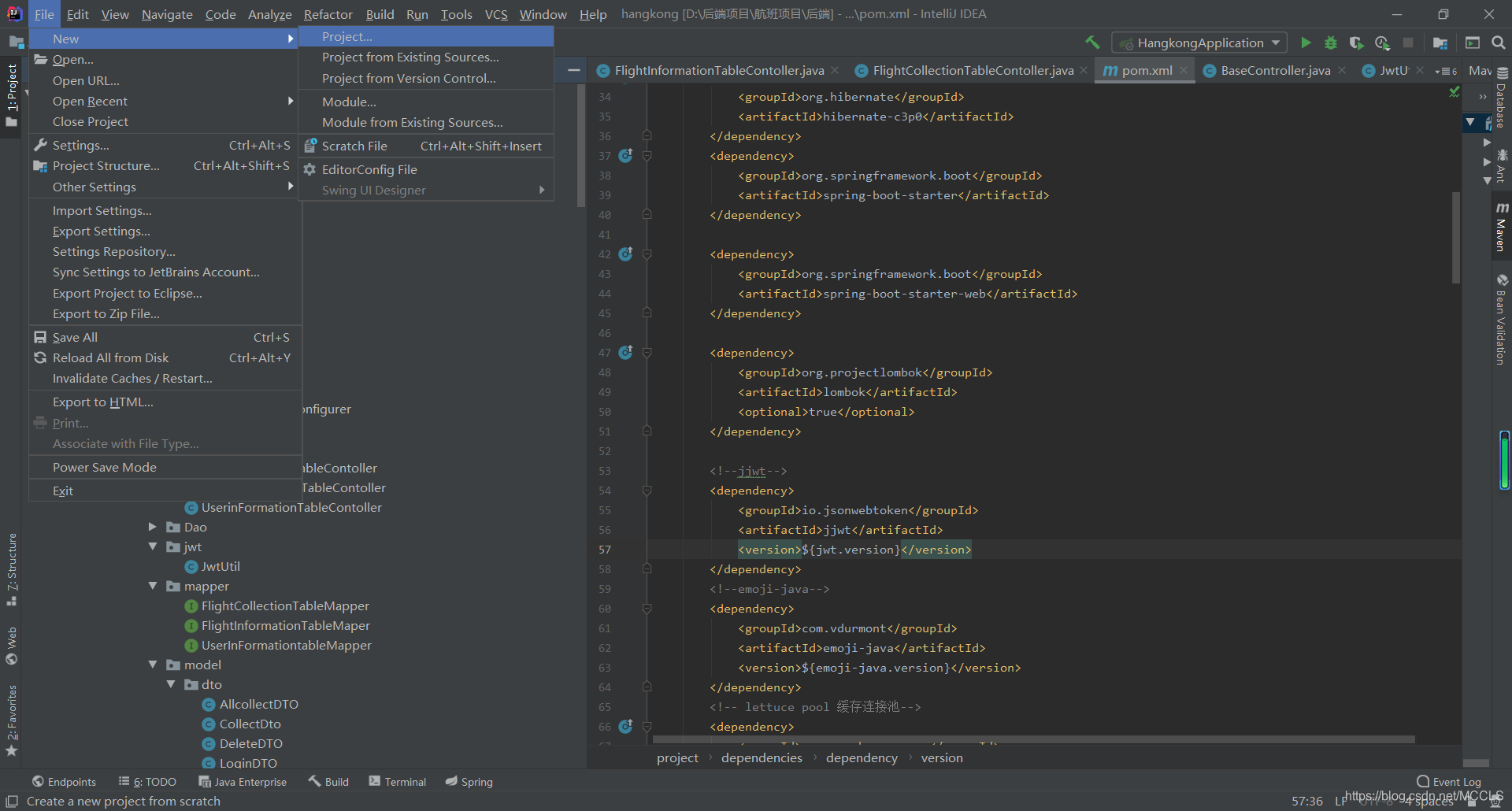Place cursor in jjwt version tag line
This screenshot has width=1512, height=811.
click(854, 550)
